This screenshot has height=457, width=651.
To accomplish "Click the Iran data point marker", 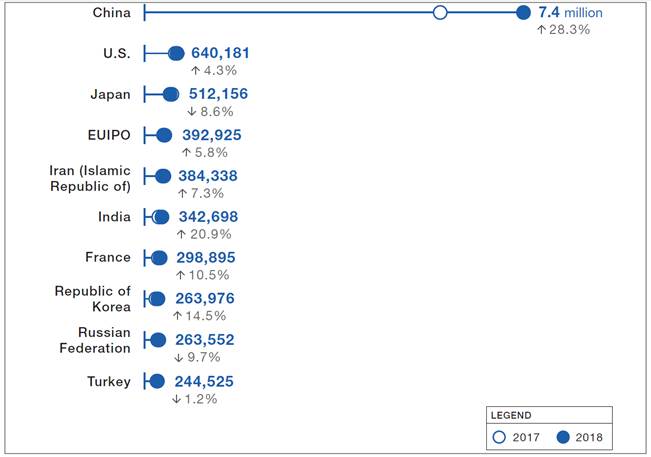I will point(163,176).
